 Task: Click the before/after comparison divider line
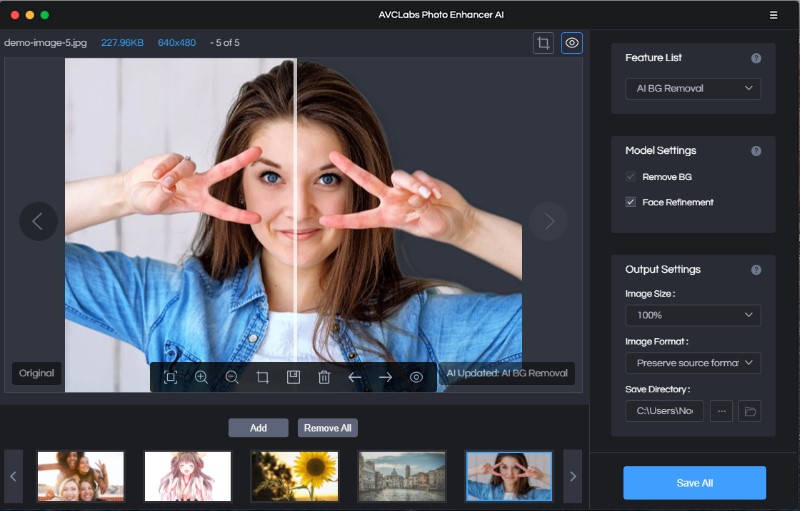click(x=295, y=224)
